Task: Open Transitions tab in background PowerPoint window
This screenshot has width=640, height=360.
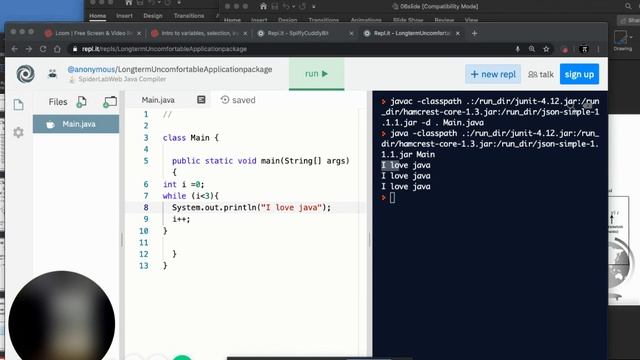Action: [x=189, y=16]
